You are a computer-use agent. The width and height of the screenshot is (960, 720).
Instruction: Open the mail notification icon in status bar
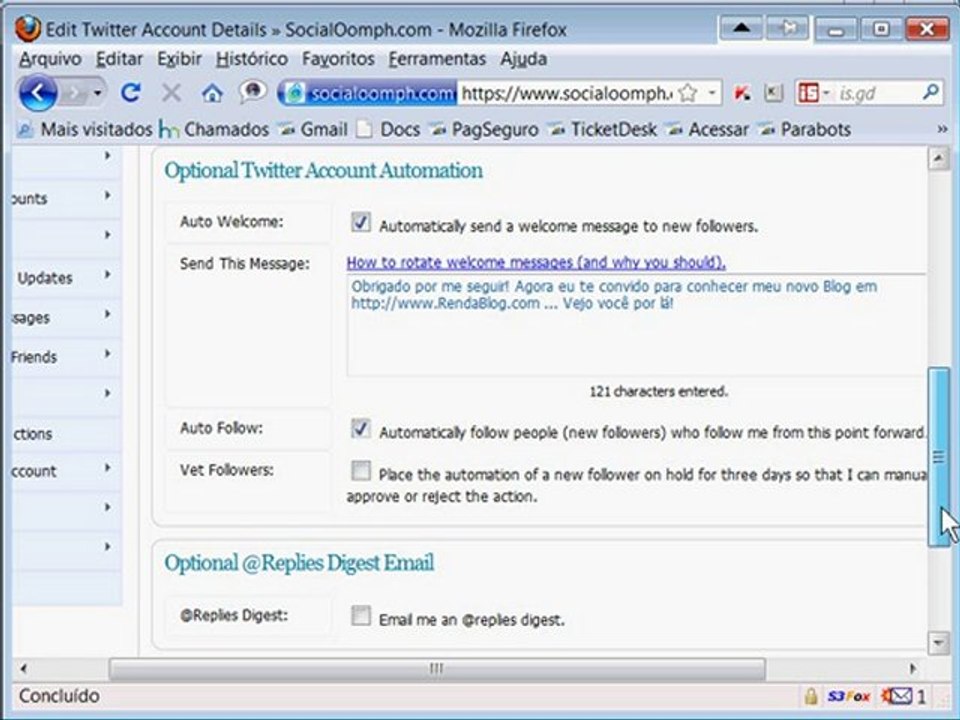[x=898, y=696]
